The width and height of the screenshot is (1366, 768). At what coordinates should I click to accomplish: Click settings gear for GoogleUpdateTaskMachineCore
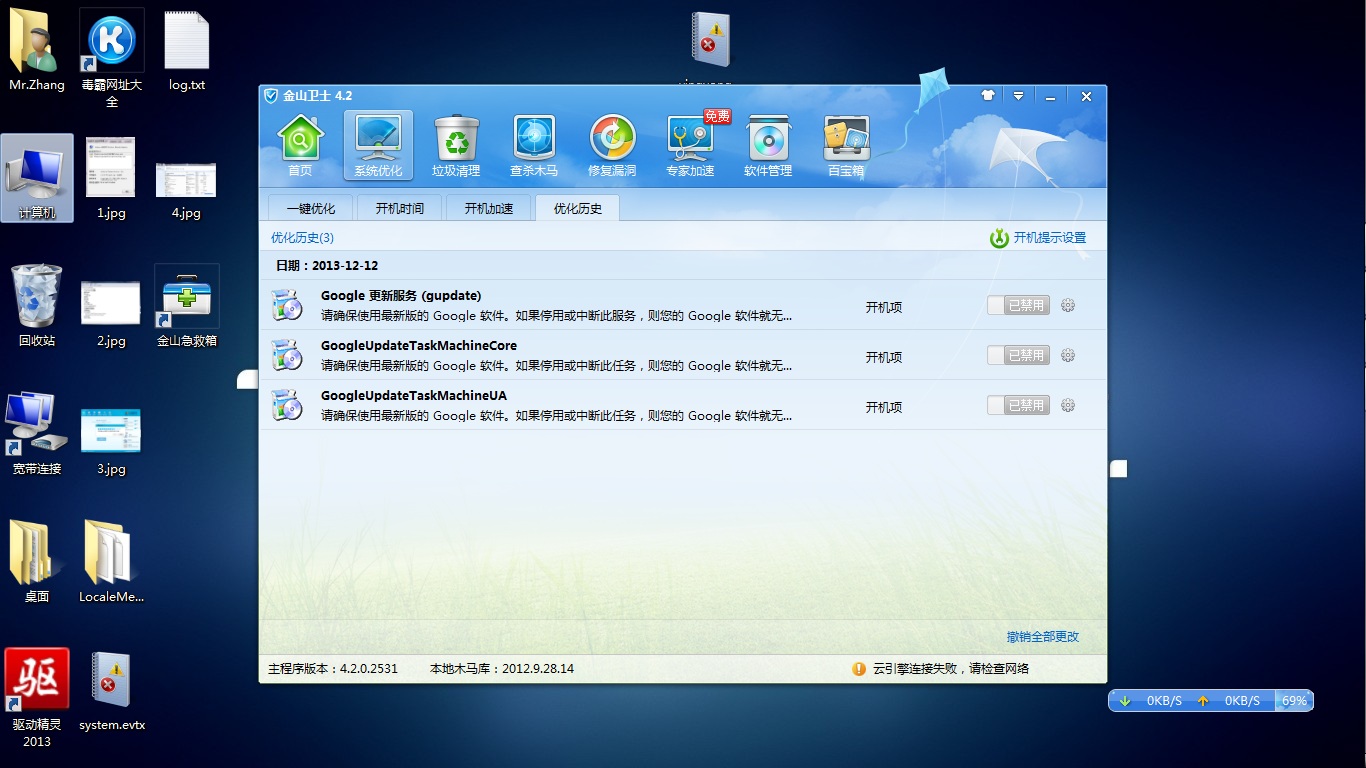coord(1068,355)
